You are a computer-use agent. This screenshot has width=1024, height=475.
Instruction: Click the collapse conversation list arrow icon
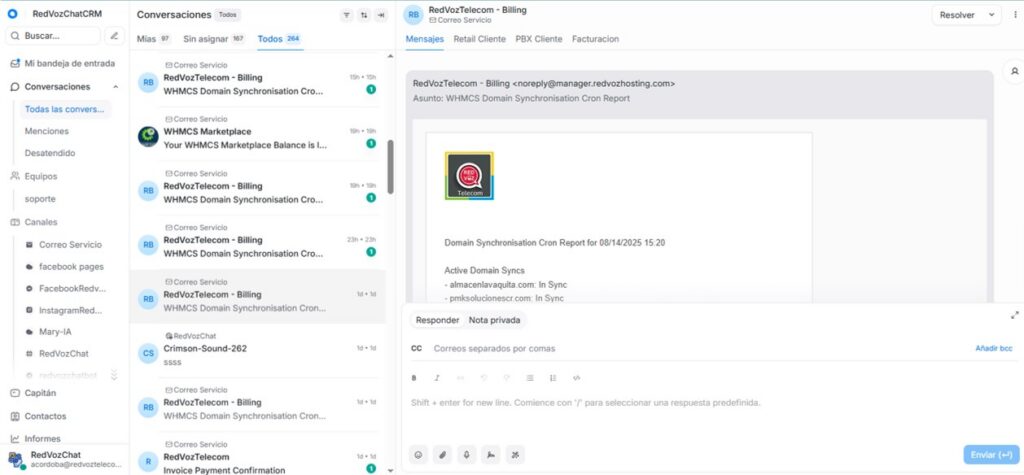381,15
